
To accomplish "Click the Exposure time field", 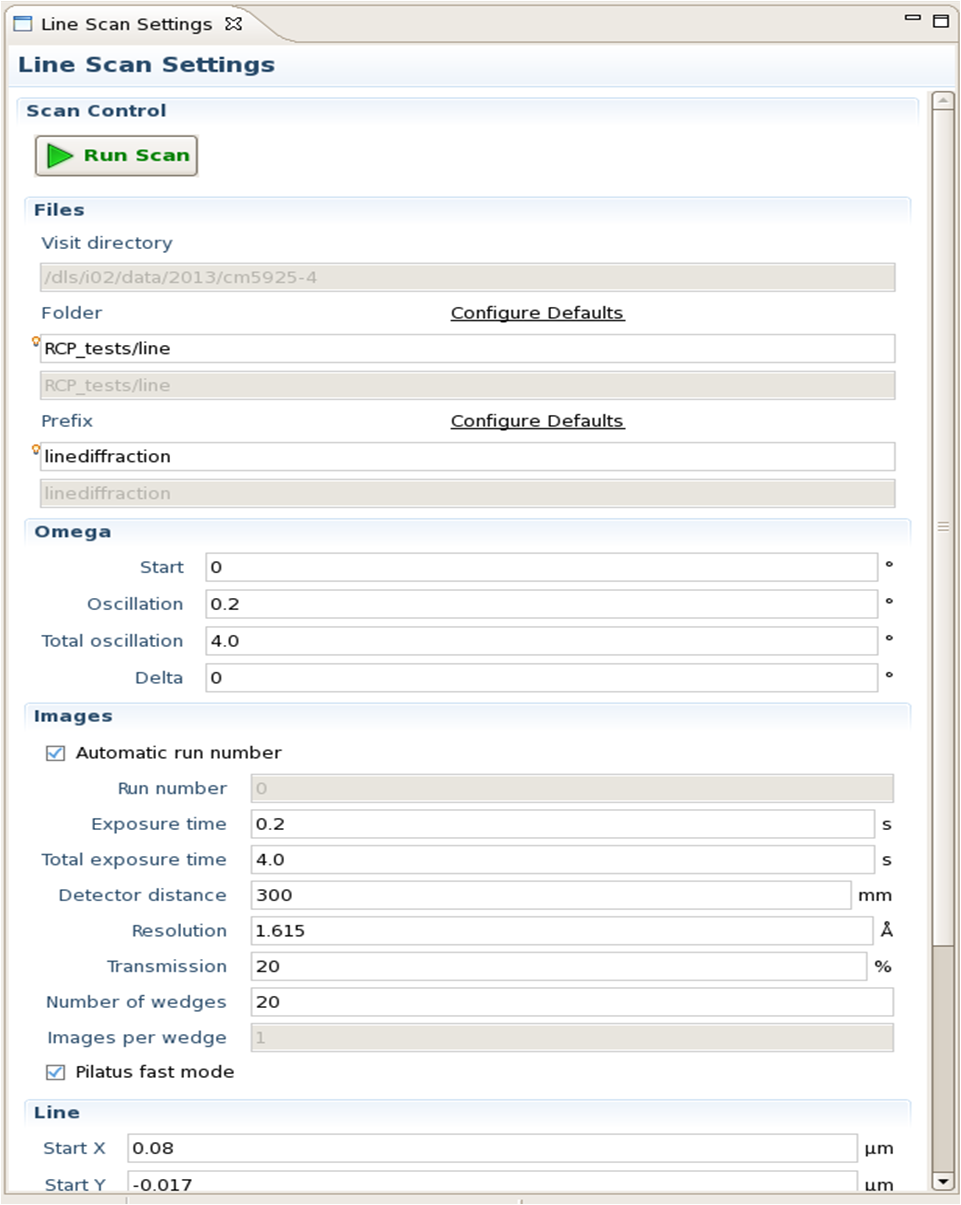I will click(563, 824).
